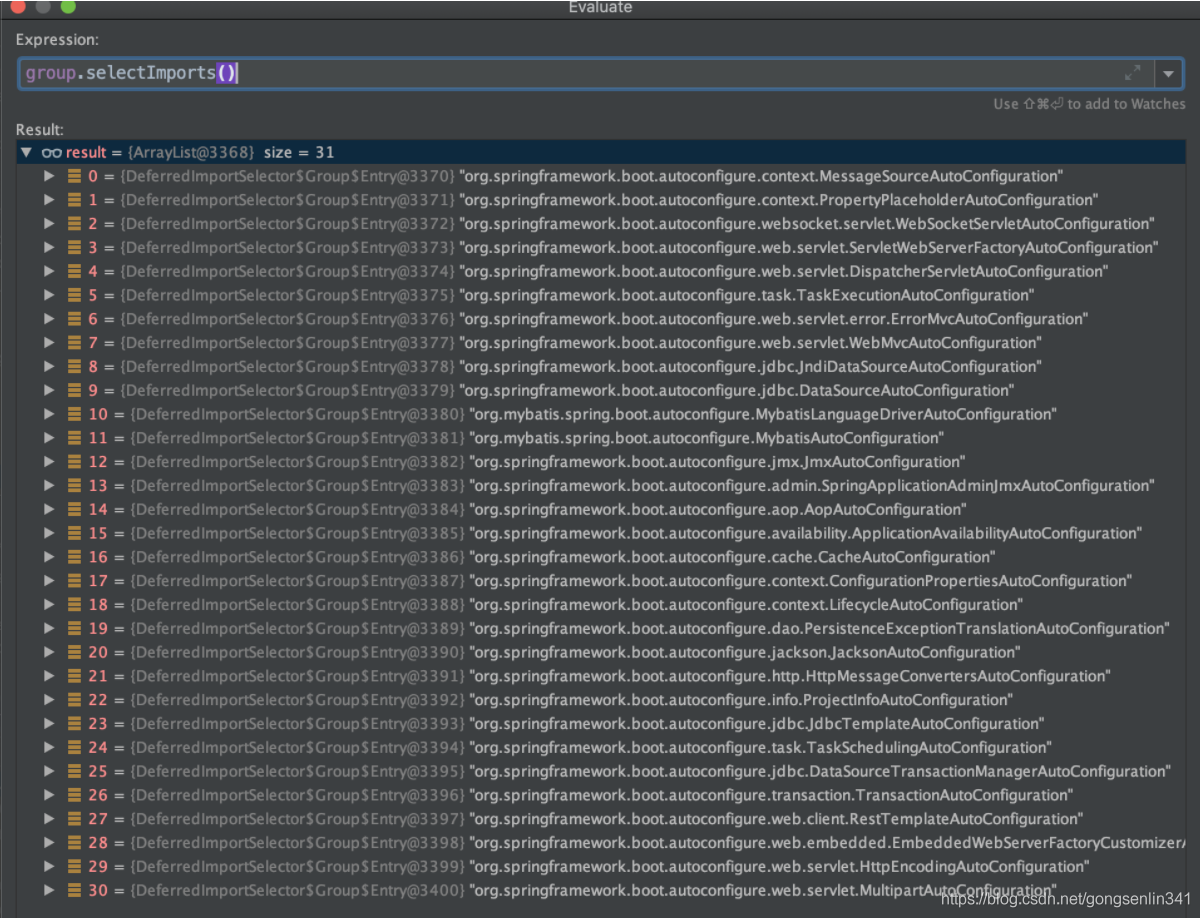This screenshot has height=918, width=1200.
Task: Click field icon of entry 25
Action: coord(74,772)
